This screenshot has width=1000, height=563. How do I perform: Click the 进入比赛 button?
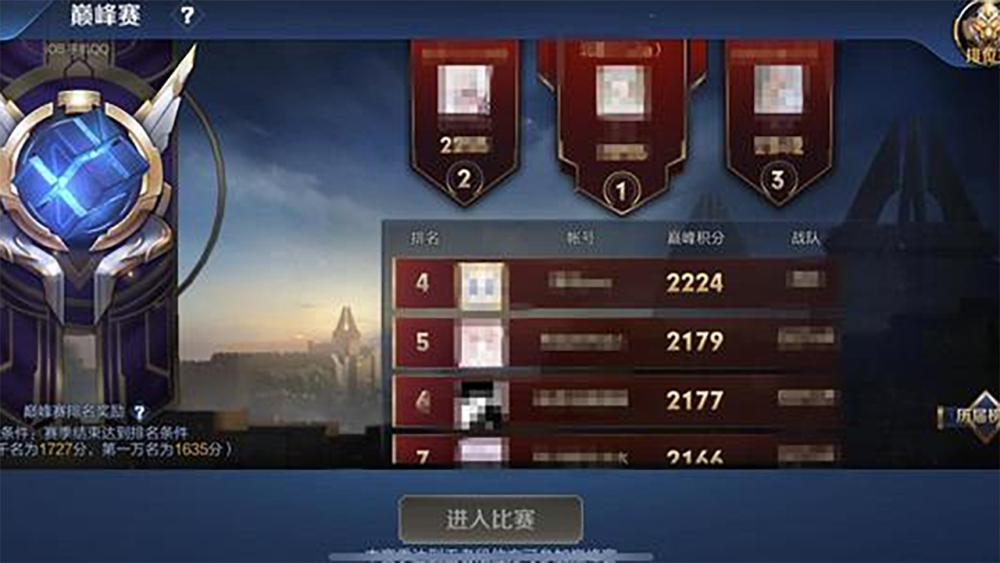click(x=490, y=520)
